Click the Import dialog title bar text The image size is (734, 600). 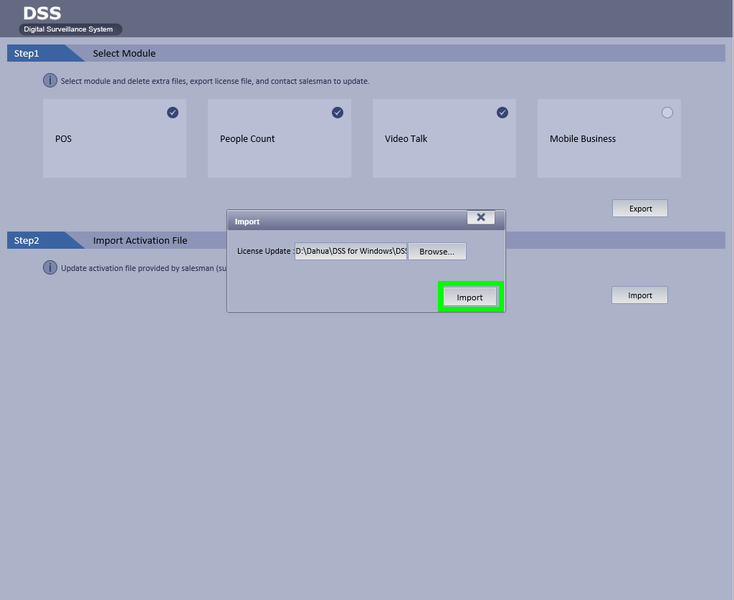tap(247, 221)
